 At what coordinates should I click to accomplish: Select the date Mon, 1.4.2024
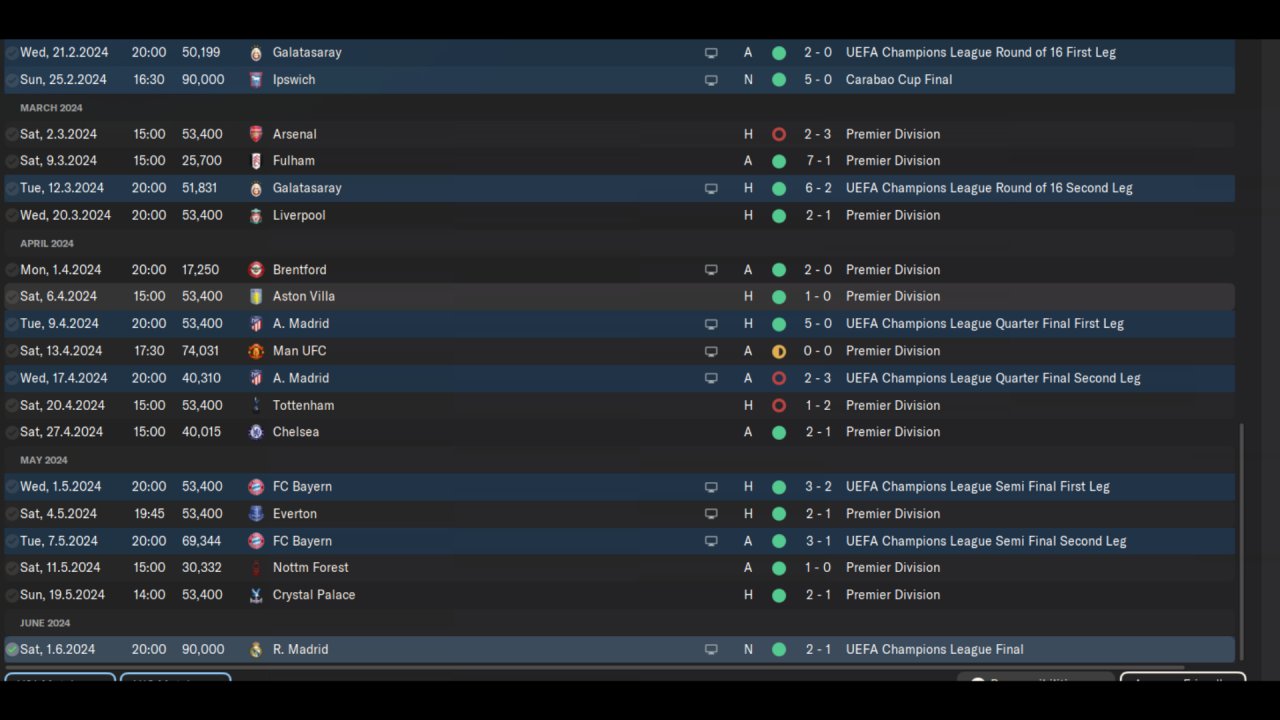(61, 269)
